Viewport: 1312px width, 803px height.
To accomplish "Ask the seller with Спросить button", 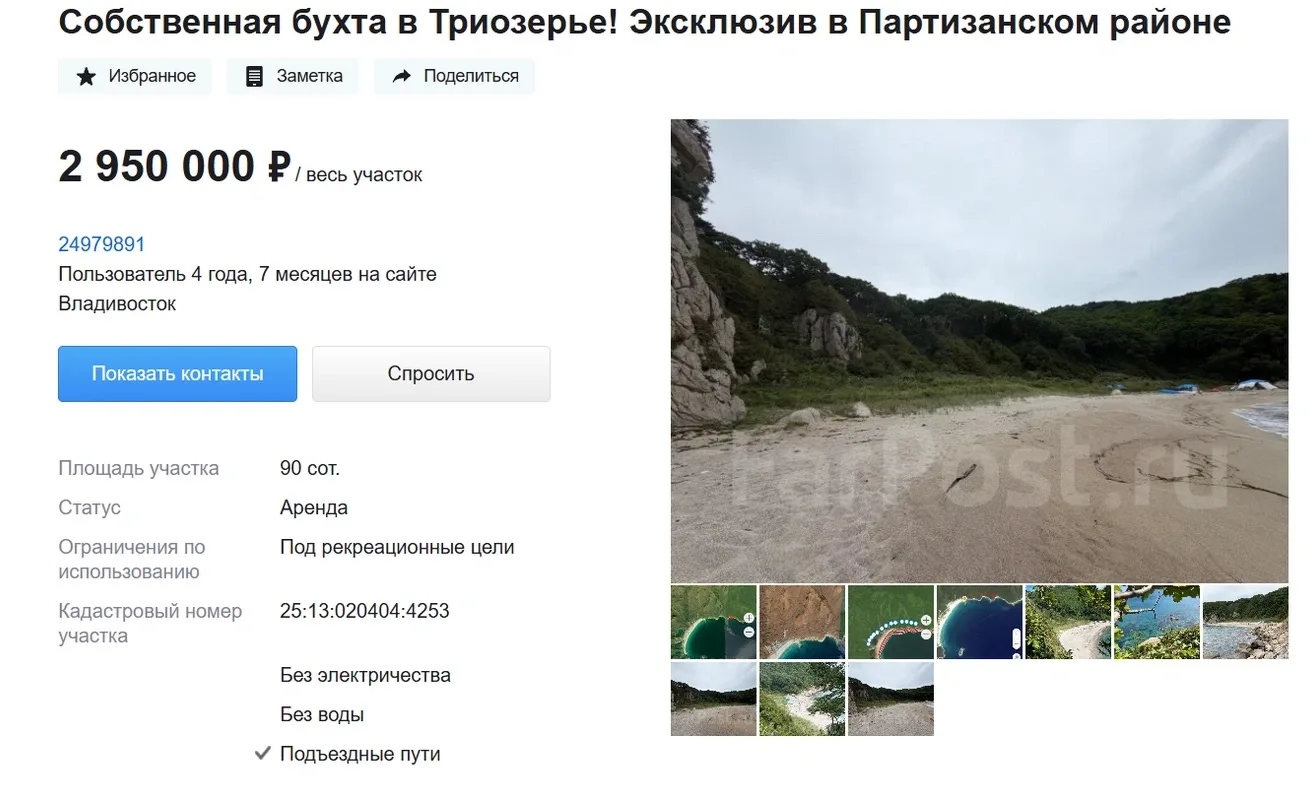I will [431, 374].
